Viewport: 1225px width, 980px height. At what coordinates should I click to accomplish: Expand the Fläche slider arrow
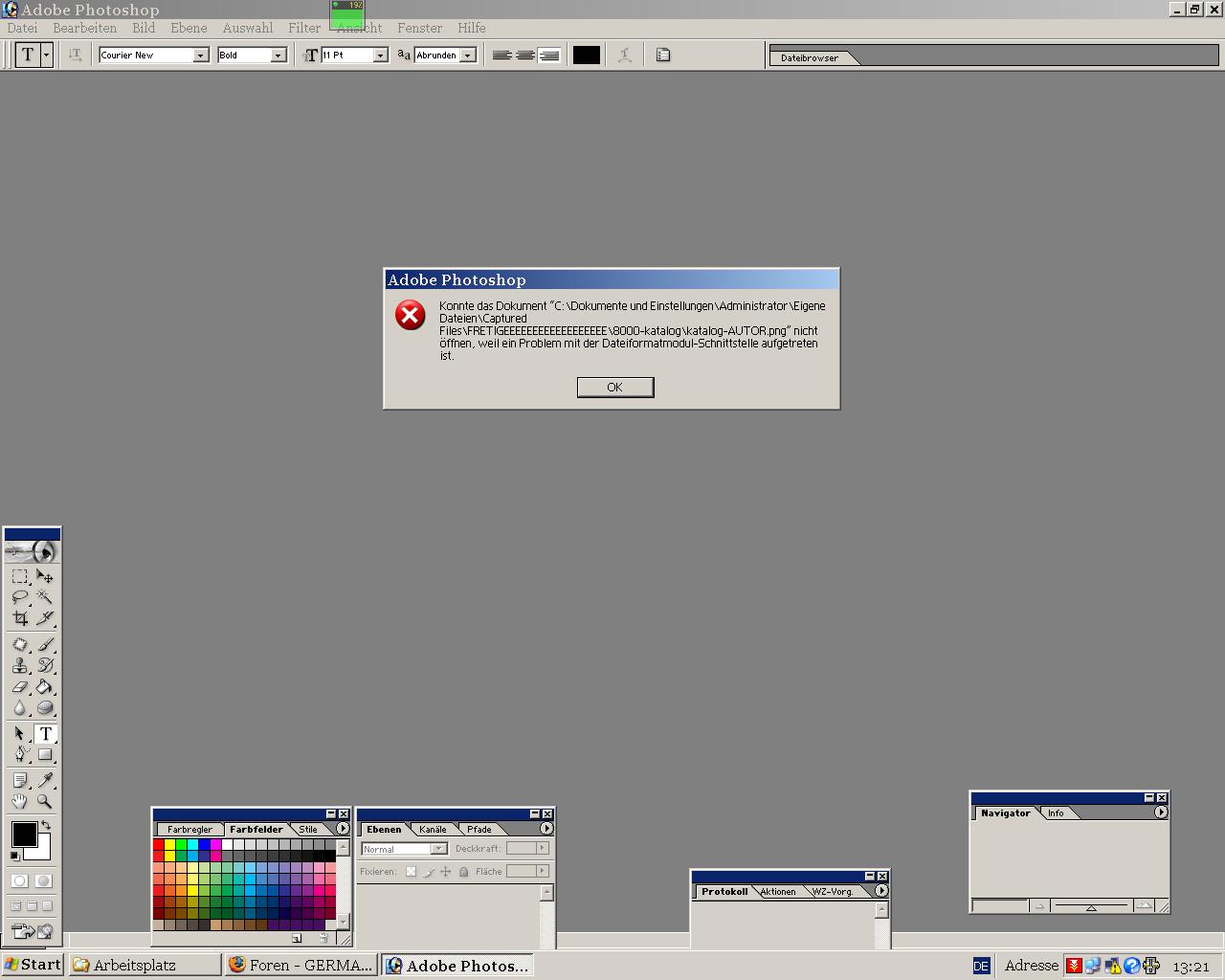click(543, 871)
